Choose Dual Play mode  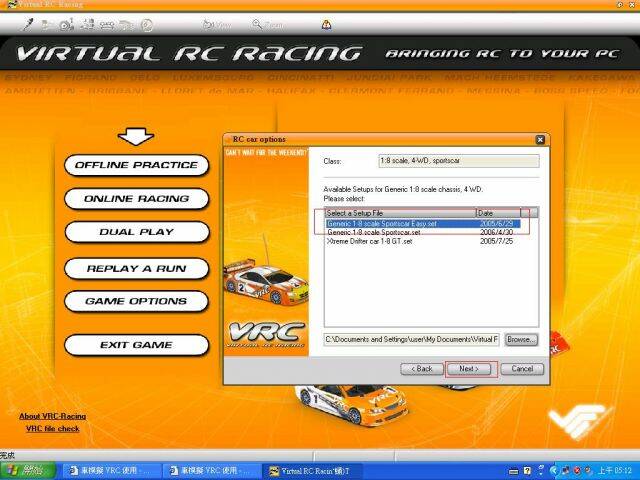pyautogui.click(x=136, y=232)
